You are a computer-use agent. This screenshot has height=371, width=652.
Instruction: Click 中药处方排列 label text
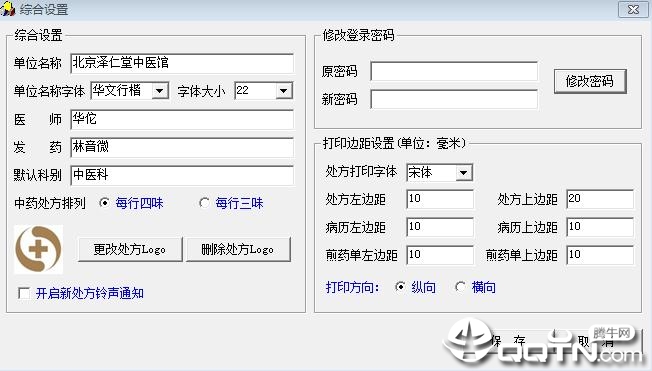pyautogui.click(x=50, y=203)
